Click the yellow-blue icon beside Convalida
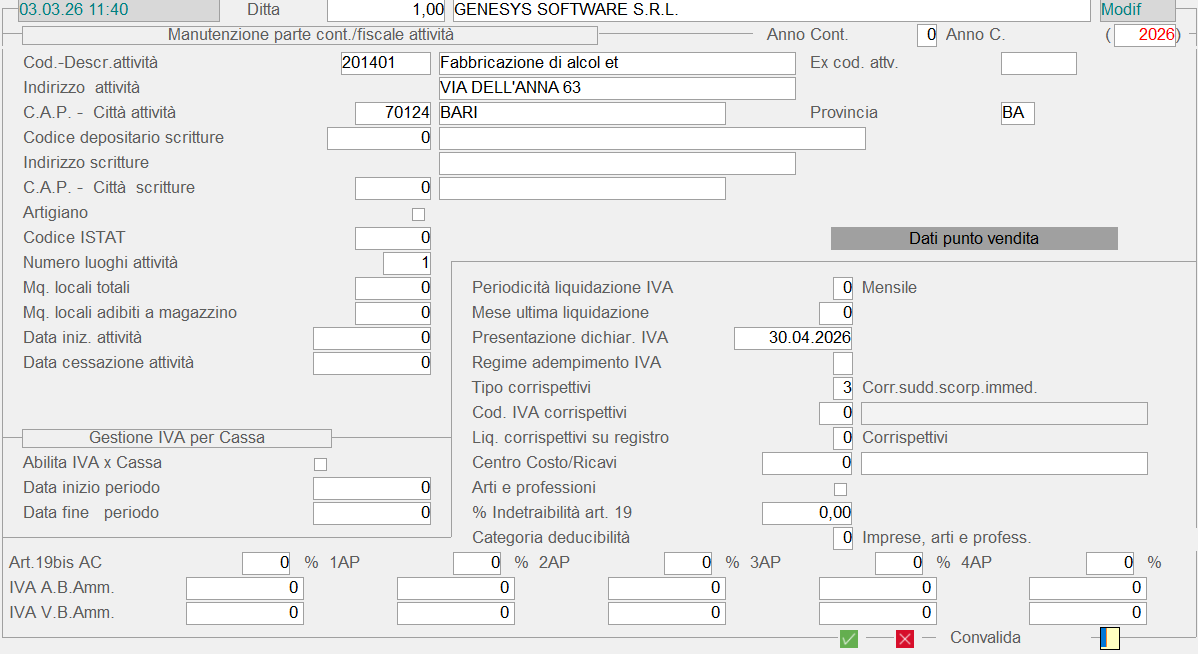 coord(1109,638)
